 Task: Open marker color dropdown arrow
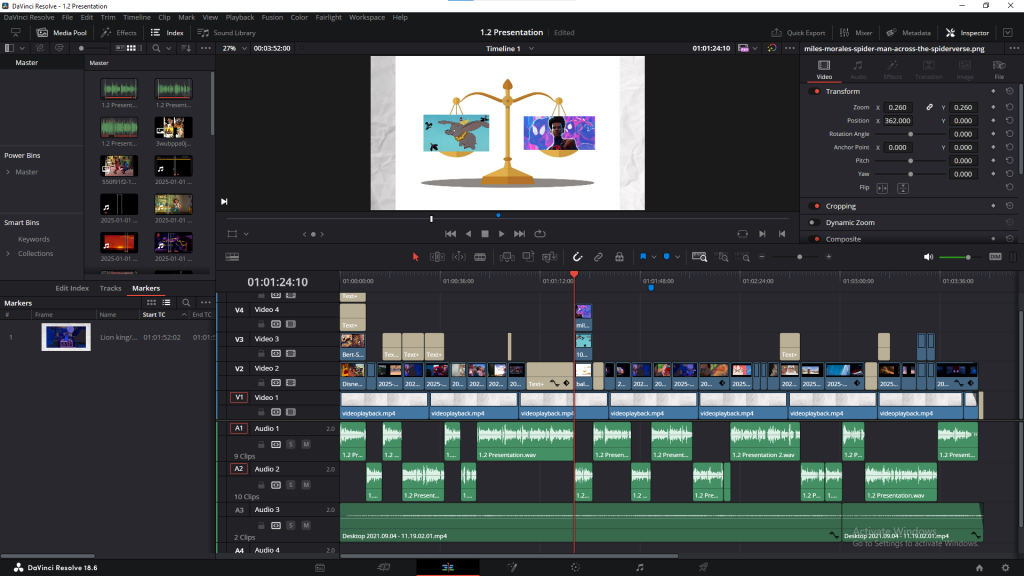click(x=677, y=257)
